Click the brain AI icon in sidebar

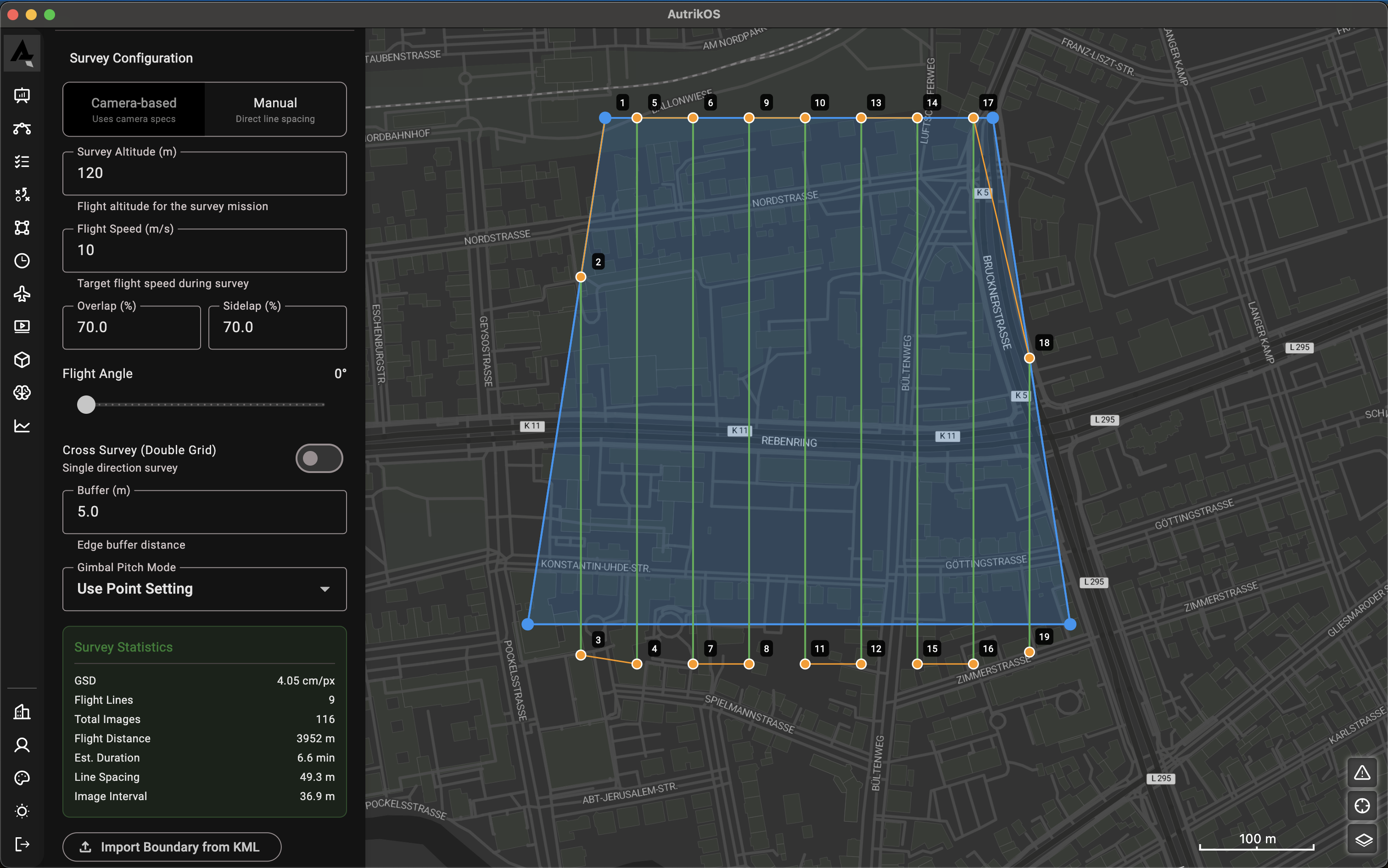point(22,393)
